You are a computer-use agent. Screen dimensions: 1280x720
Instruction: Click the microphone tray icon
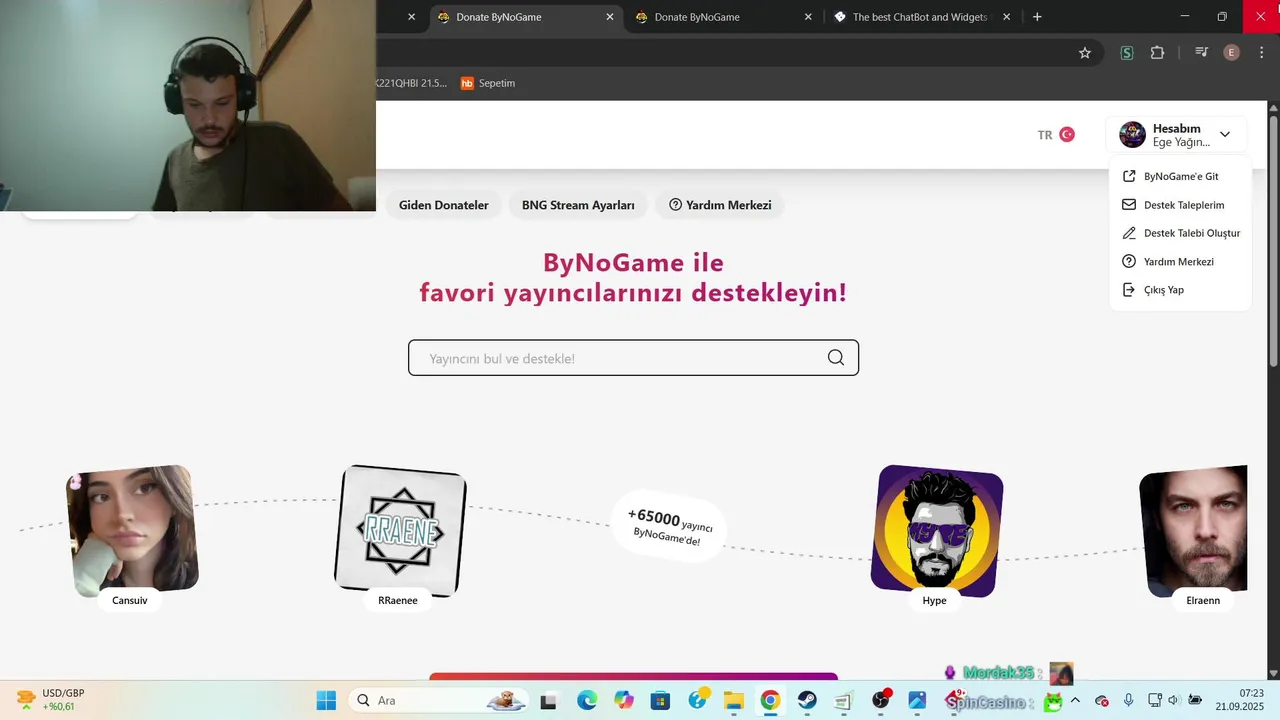click(x=1128, y=700)
